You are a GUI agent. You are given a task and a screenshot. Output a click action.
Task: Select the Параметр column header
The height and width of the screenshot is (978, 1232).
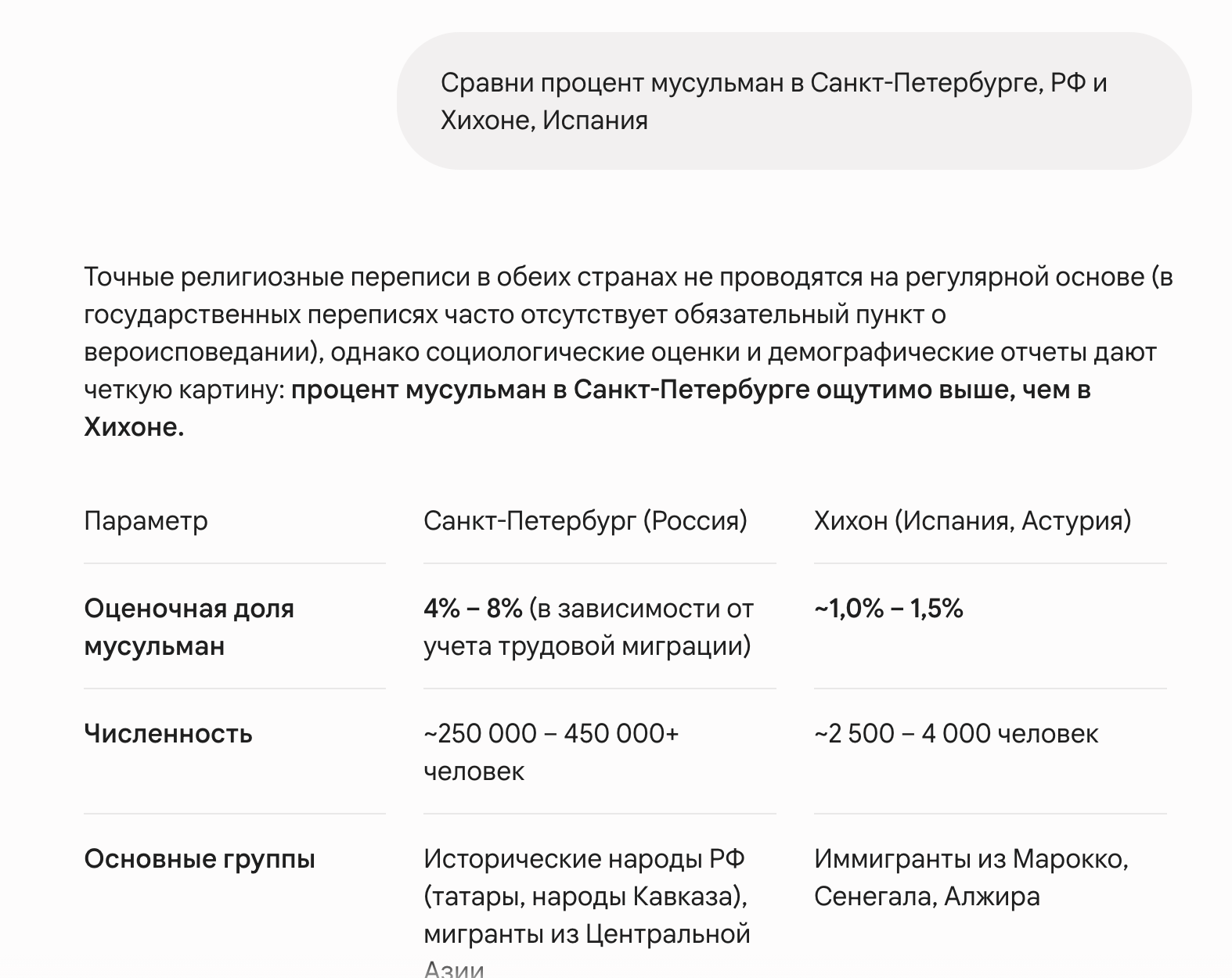146,521
